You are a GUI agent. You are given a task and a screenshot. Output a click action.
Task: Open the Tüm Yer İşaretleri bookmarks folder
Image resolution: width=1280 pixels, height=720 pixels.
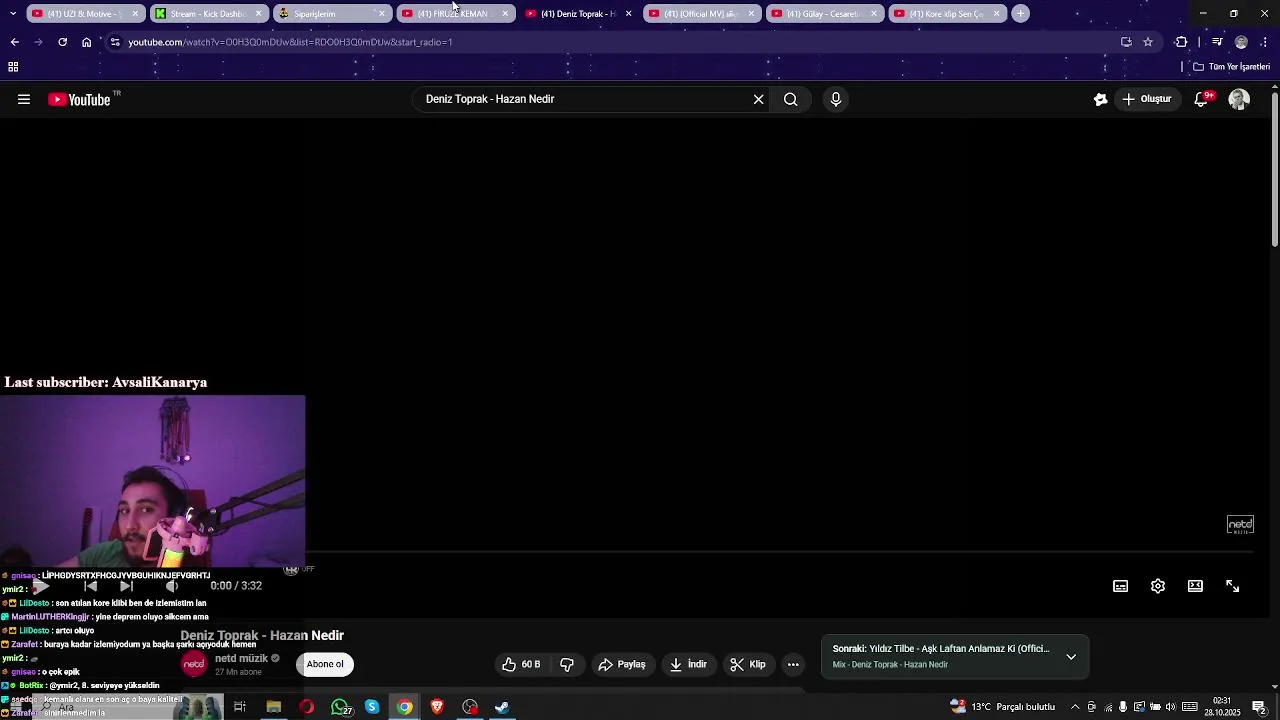1231,67
